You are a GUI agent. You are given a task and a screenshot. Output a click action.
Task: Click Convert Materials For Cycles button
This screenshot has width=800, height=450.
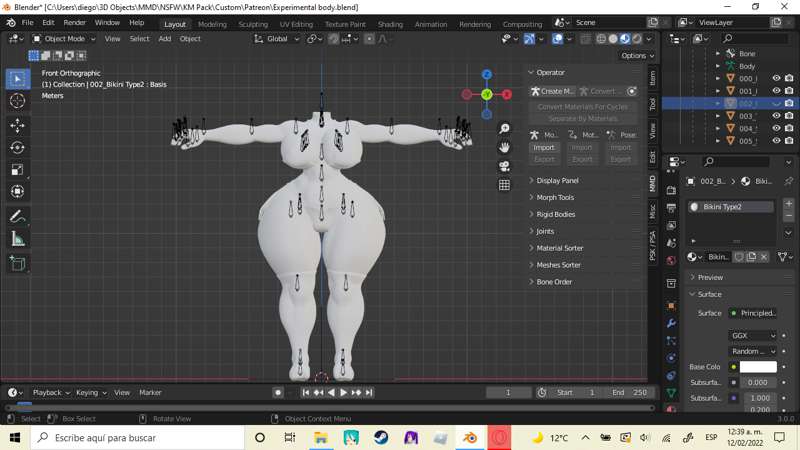(x=583, y=107)
